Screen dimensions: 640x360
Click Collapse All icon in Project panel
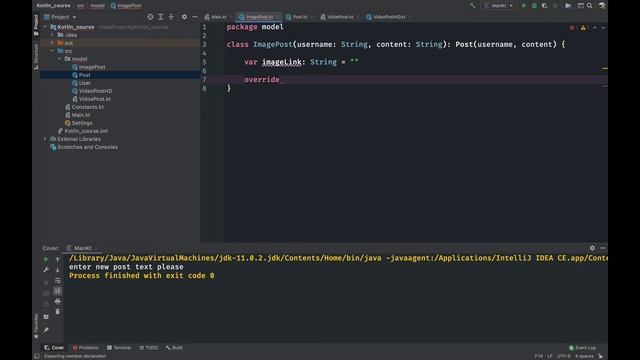click(x=171, y=17)
